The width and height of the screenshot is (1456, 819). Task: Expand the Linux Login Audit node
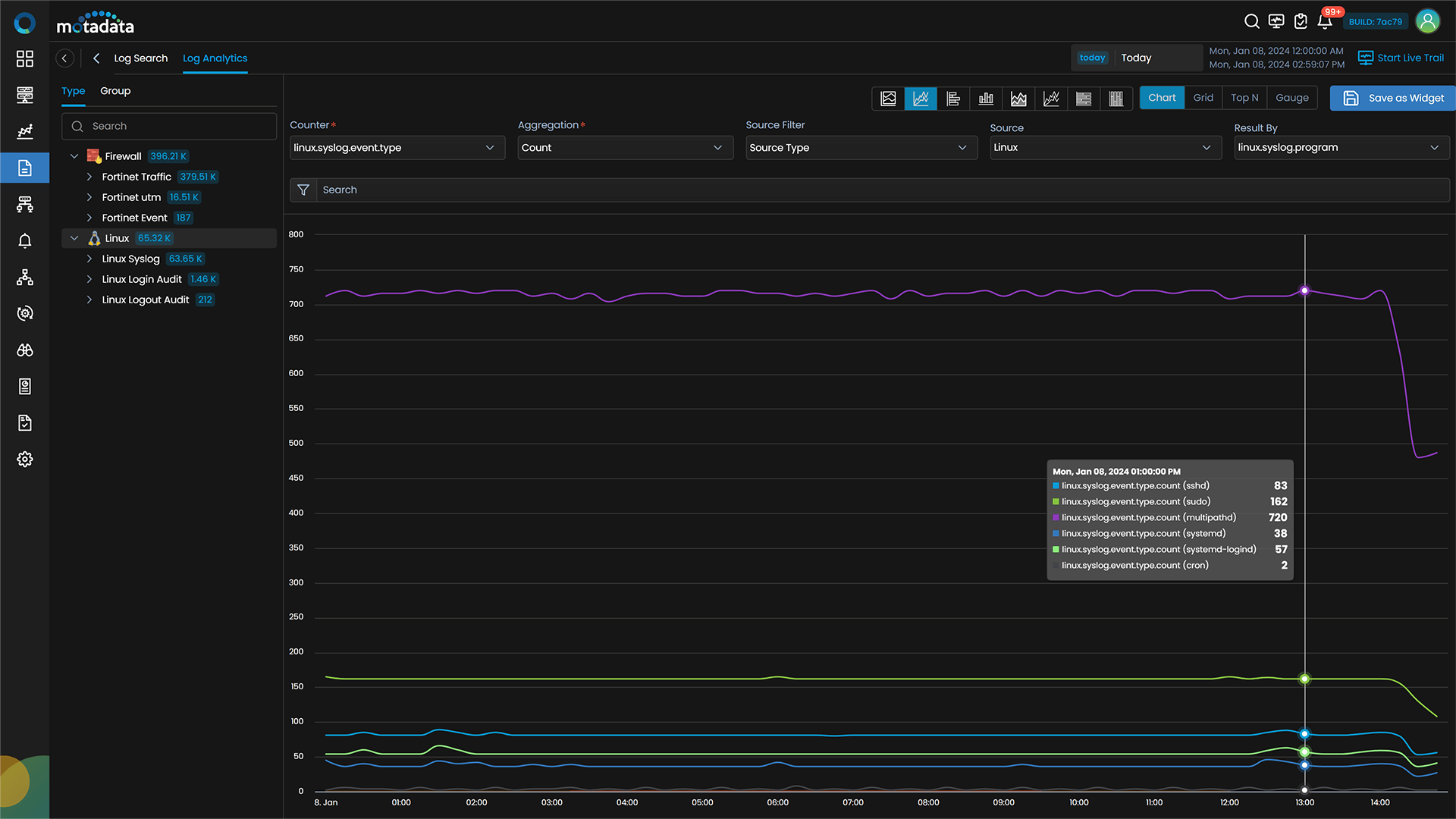click(89, 279)
